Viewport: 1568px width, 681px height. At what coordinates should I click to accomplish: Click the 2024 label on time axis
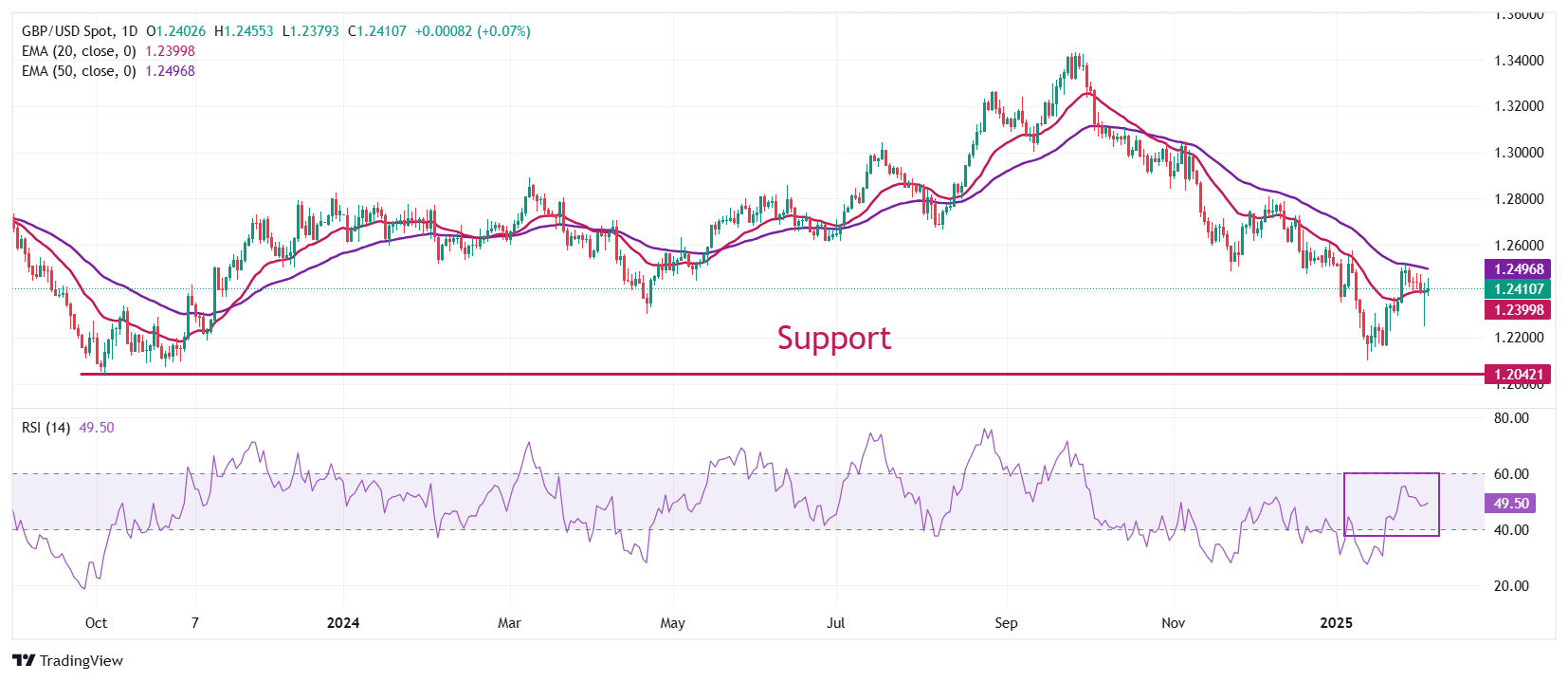click(342, 623)
